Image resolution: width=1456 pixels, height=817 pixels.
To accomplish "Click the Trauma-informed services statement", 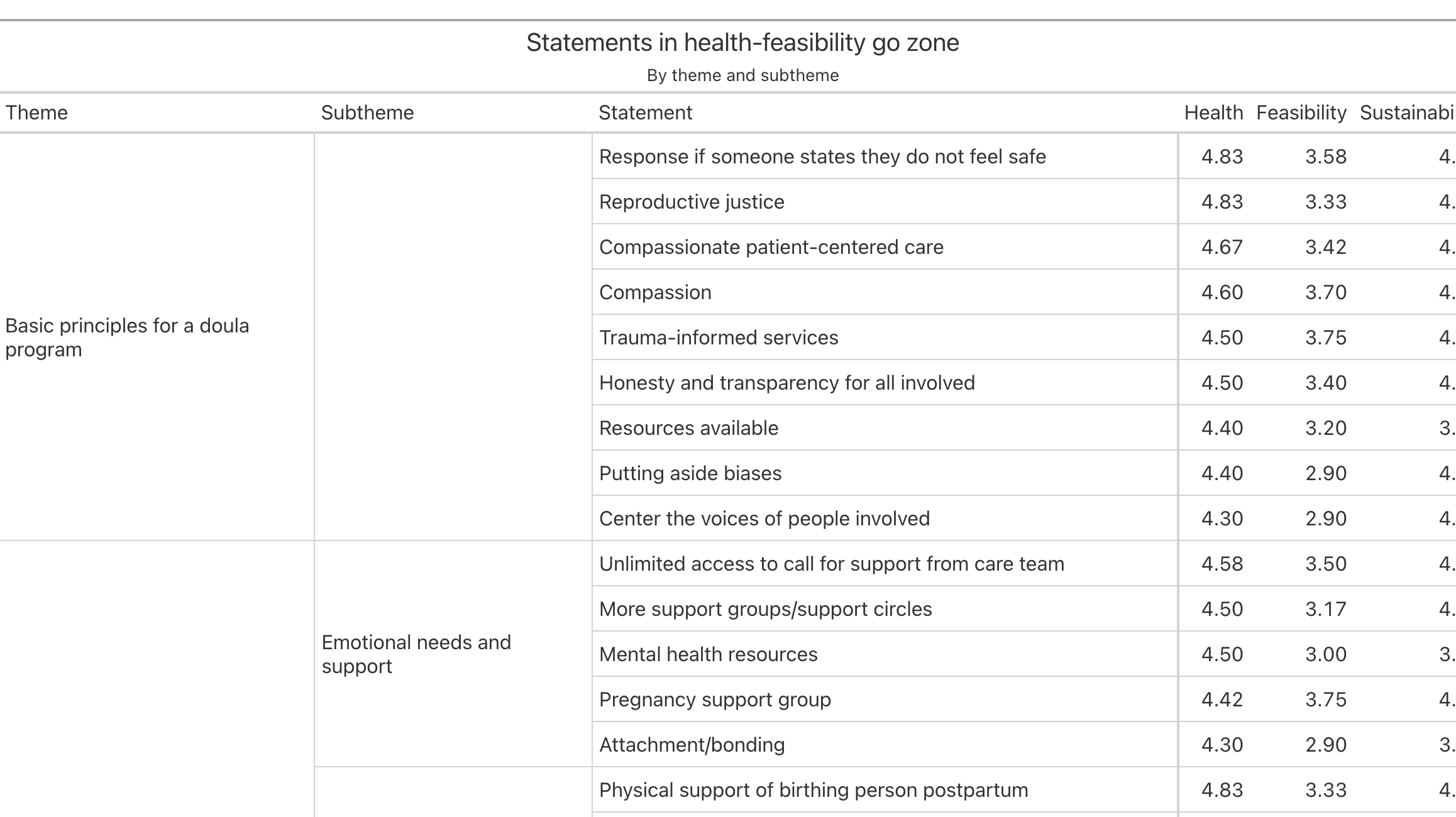I will point(719,337).
